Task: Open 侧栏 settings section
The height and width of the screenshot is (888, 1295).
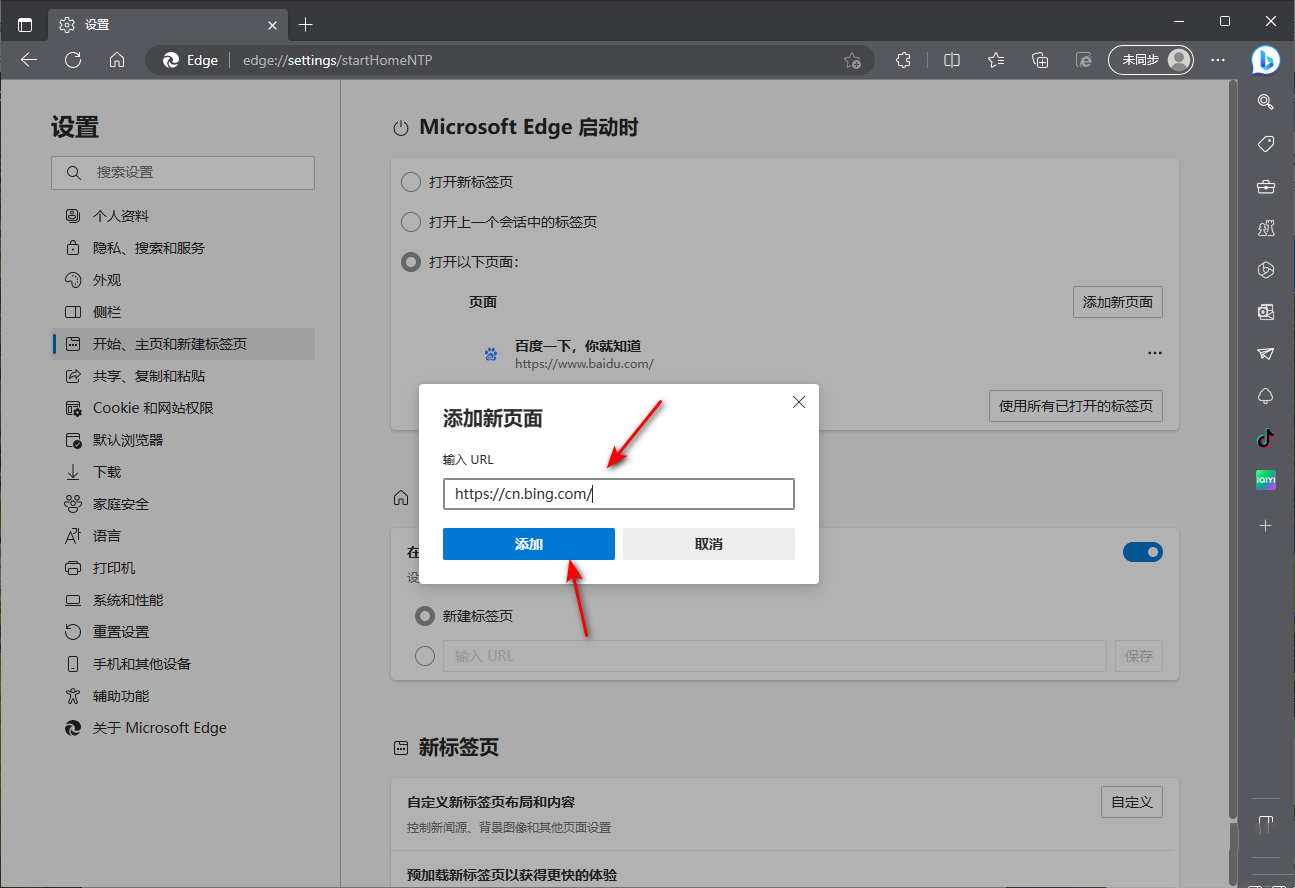Action: tap(183, 312)
